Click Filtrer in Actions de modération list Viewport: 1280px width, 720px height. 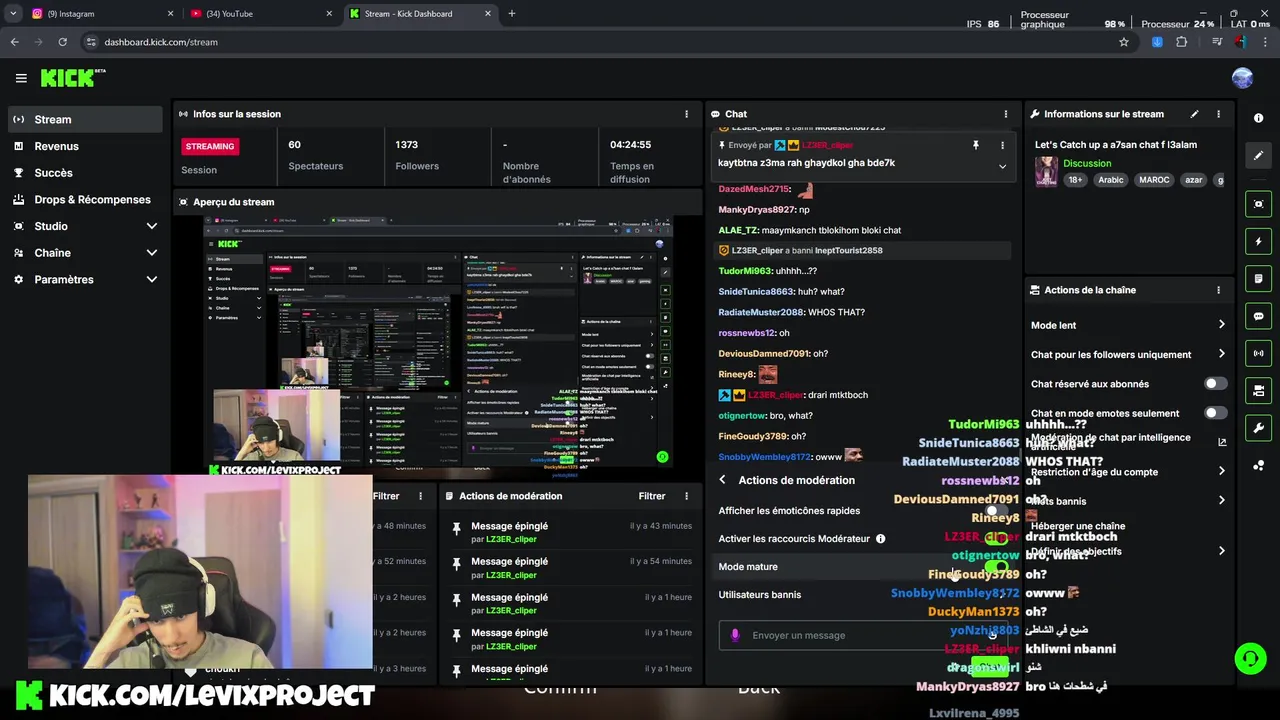[x=652, y=496]
